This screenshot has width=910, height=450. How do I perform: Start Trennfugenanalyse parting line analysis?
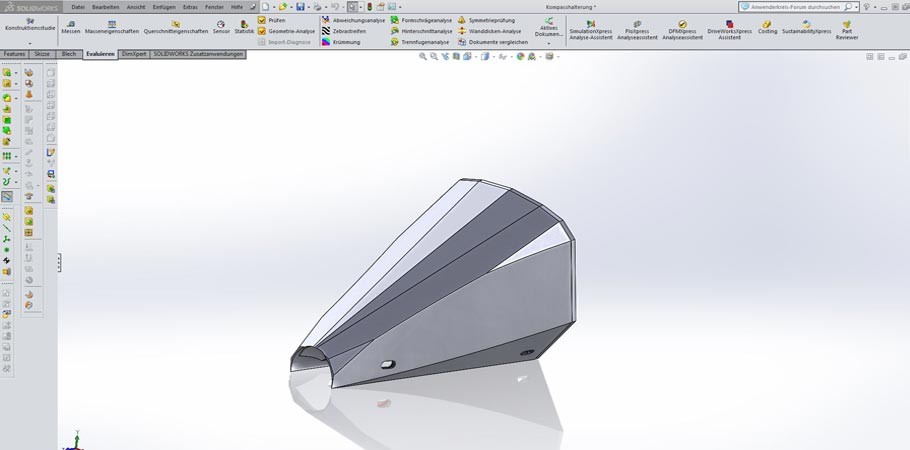click(420, 42)
